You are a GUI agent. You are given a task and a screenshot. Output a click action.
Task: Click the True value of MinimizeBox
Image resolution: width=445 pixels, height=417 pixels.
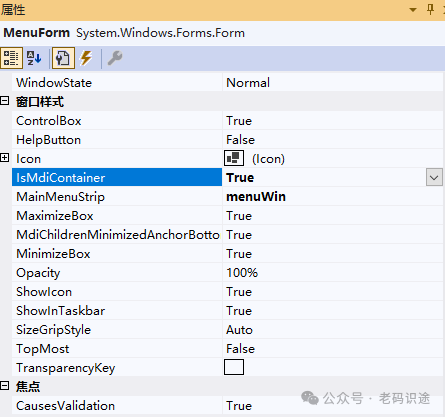pyautogui.click(x=239, y=254)
